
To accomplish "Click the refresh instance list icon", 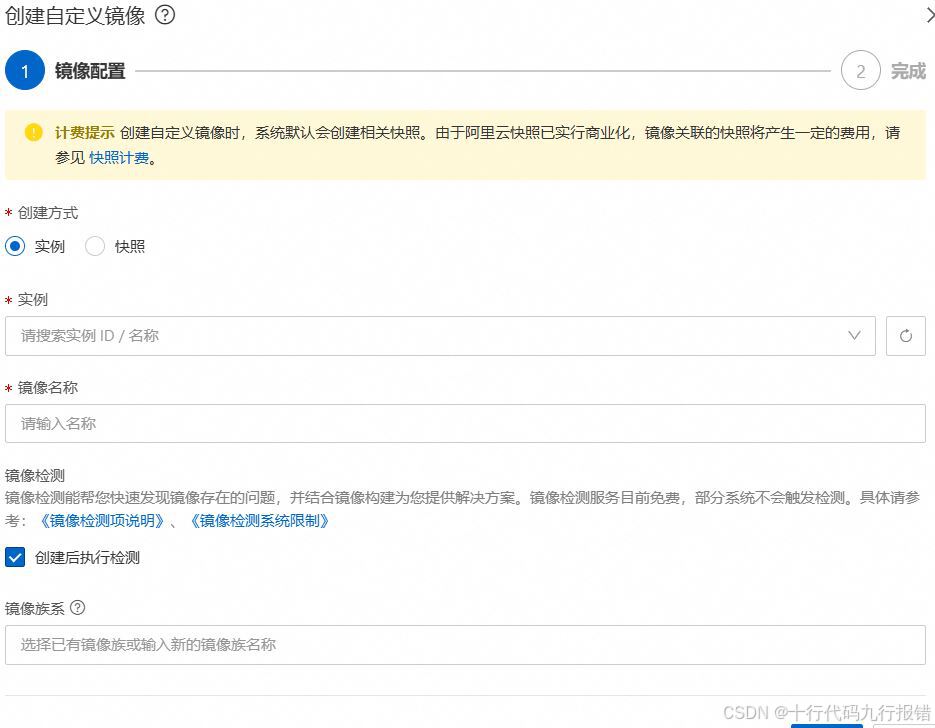I will tap(905, 336).
